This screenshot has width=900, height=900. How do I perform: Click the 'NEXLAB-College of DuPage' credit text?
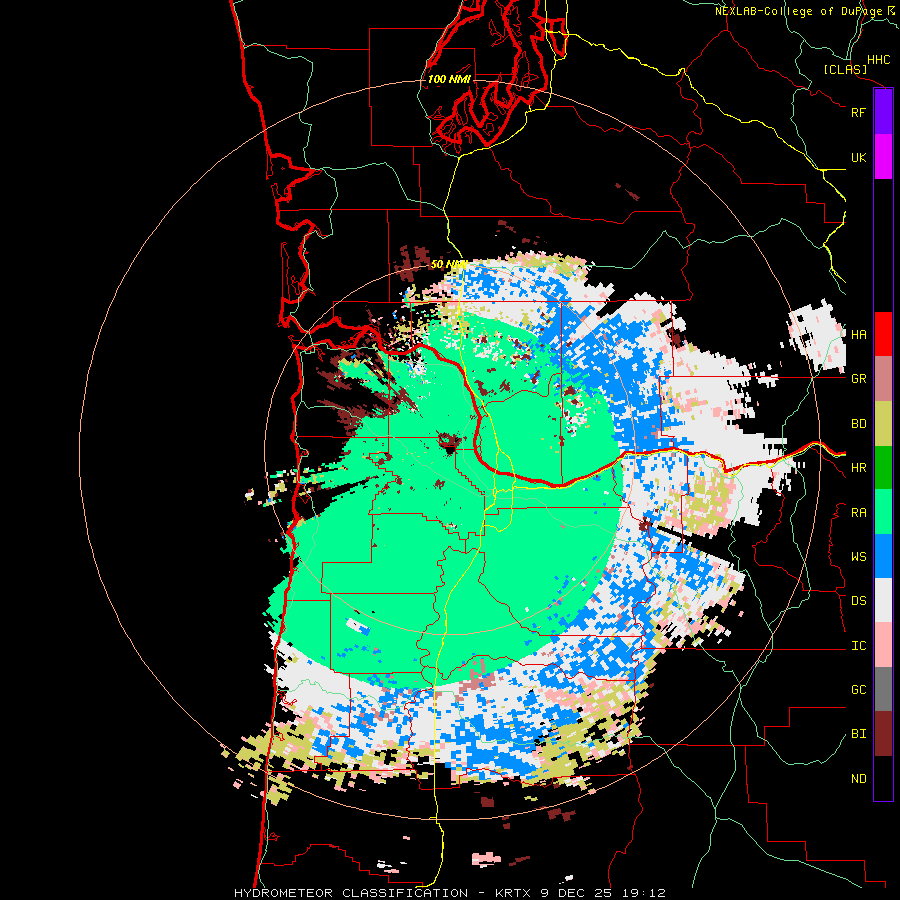[x=798, y=11]
